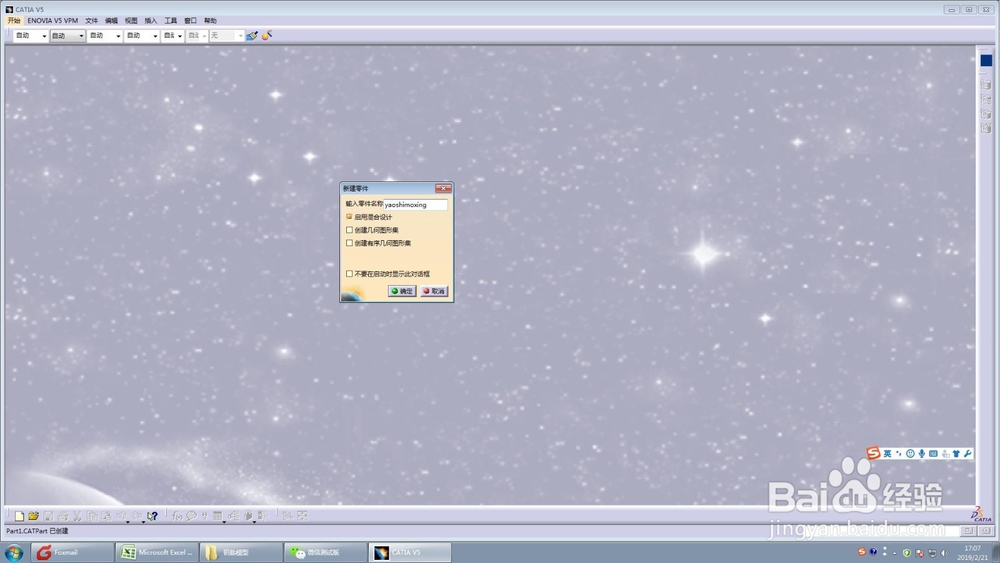The height and width of the screenshot is (563, 1000).
Task: Click the Paste icon in bottom toolbar
Action: pyautogui.click(x=107, y=516)
